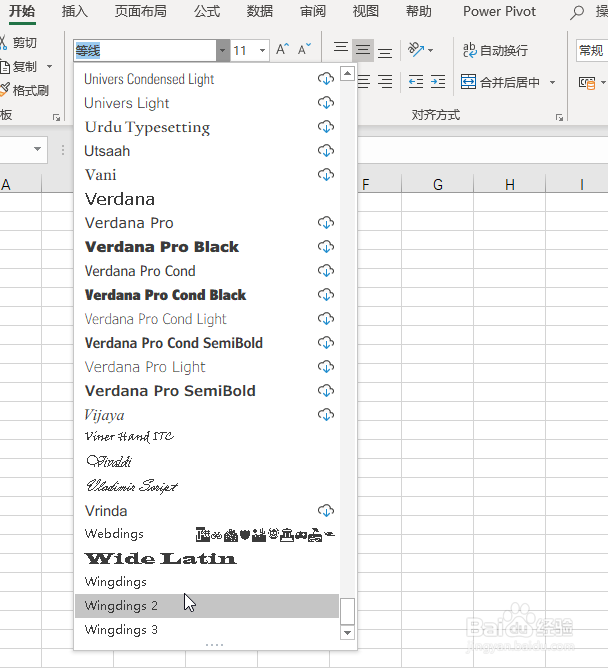The width and height of the screenshot is (608, 668).
Task: Open the 视图 tab
Action: point(366,12)
